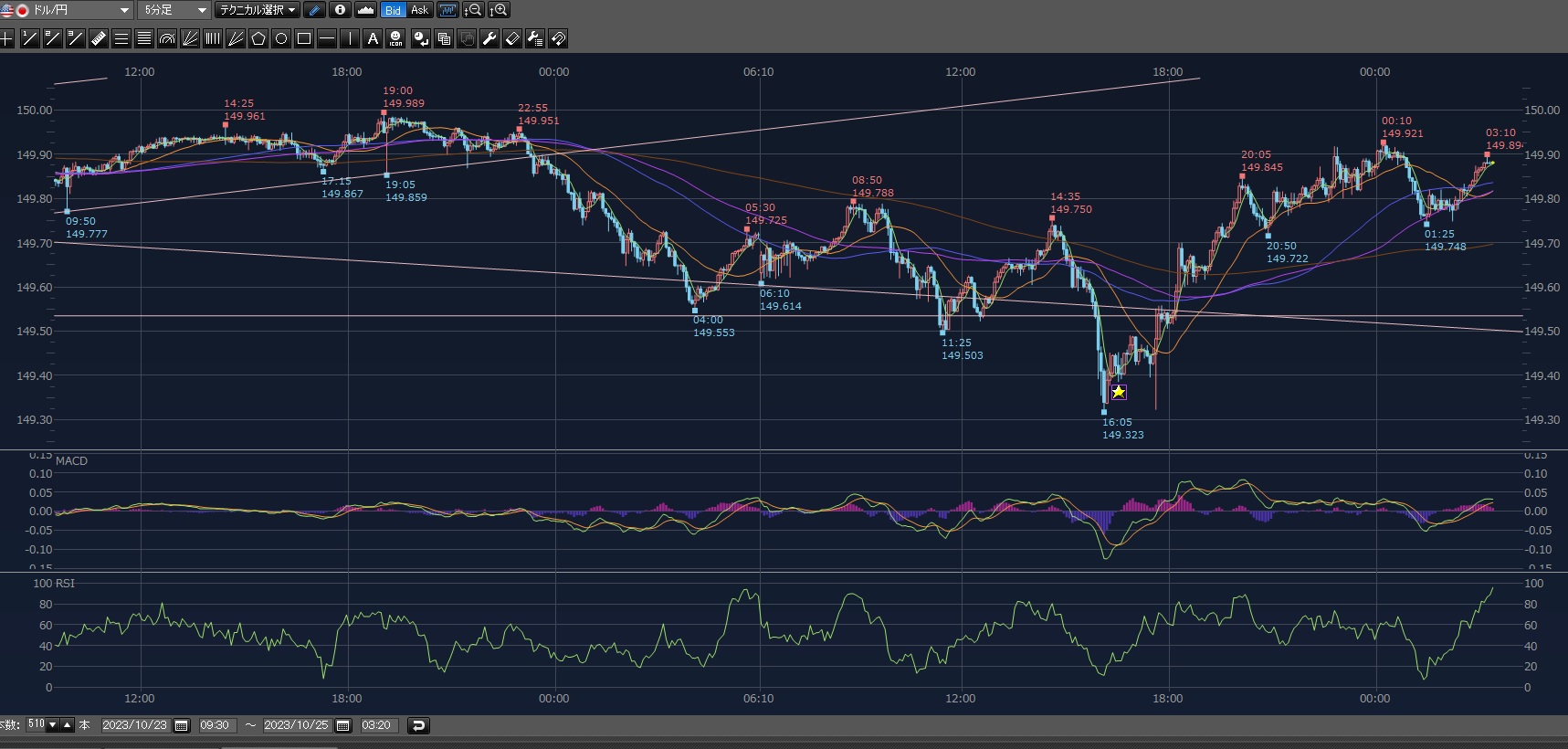Select the pentagon shape drawing tool
Viewport: 1568px width, 749px height.
click(258, 38)
